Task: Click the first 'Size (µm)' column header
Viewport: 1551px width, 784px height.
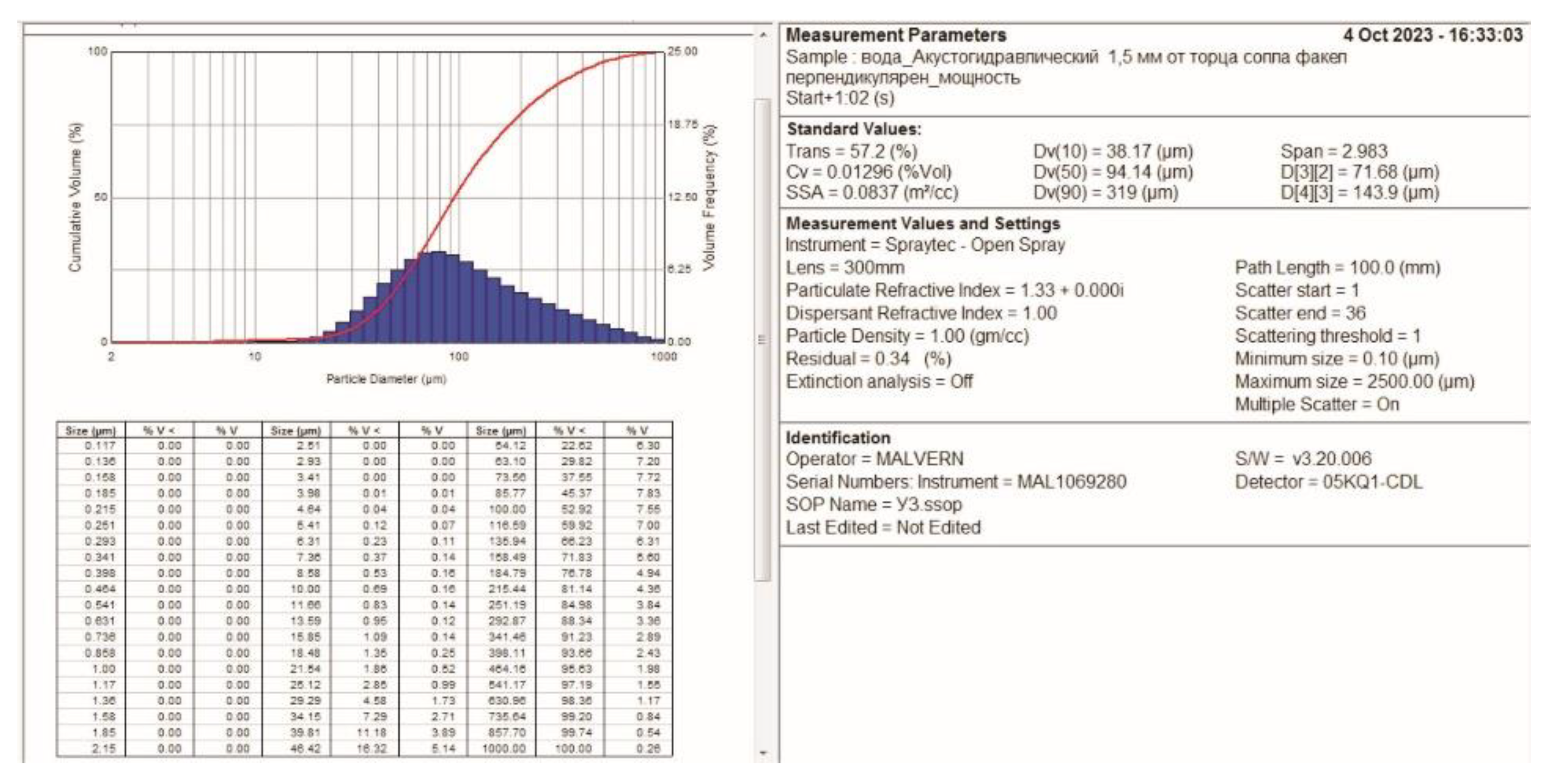Action: coord(91,431)
